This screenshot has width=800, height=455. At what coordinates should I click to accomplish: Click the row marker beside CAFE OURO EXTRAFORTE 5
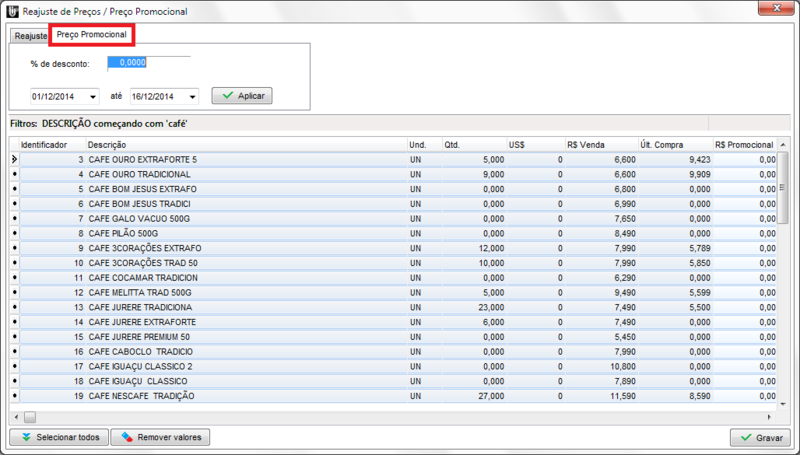click(x=14, y=159)
